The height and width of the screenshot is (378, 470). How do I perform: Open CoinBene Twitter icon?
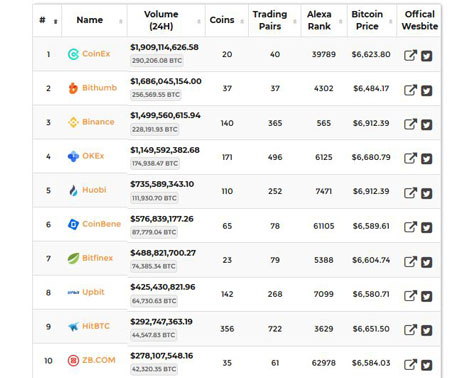coord(427,228)
